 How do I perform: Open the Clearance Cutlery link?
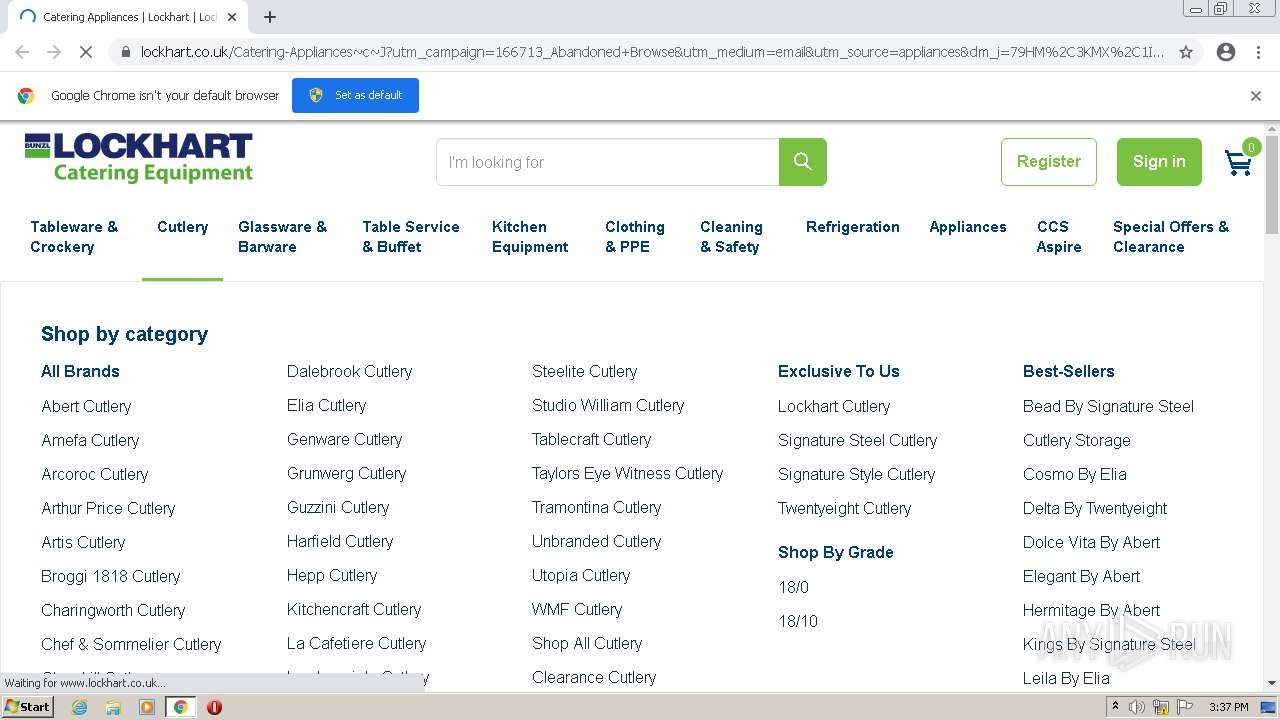(594, 677)
